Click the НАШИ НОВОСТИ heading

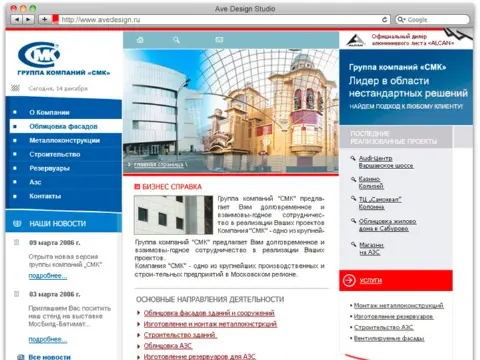point(57,224)
